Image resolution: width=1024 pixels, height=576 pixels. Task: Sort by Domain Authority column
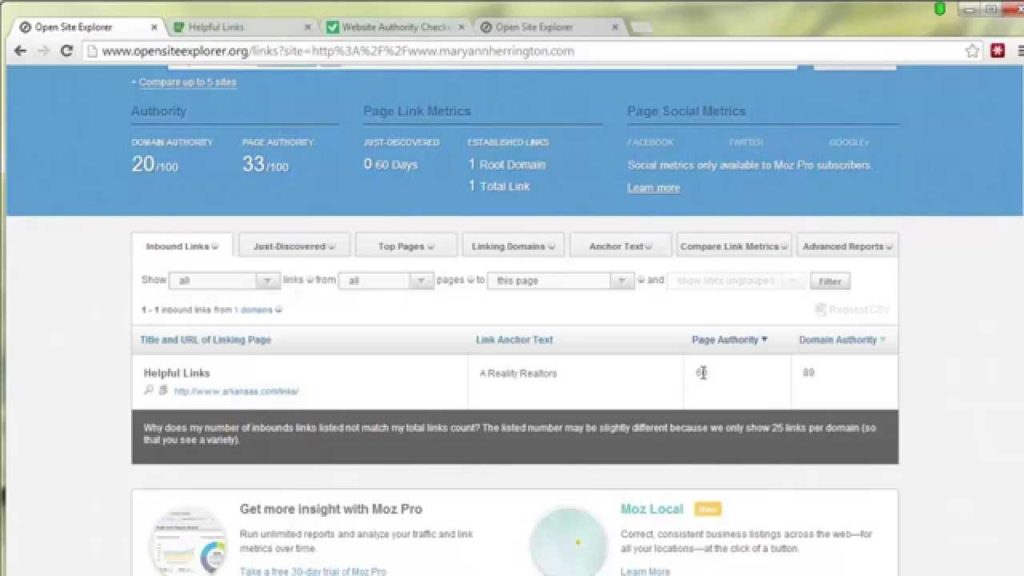click(842, 340)
